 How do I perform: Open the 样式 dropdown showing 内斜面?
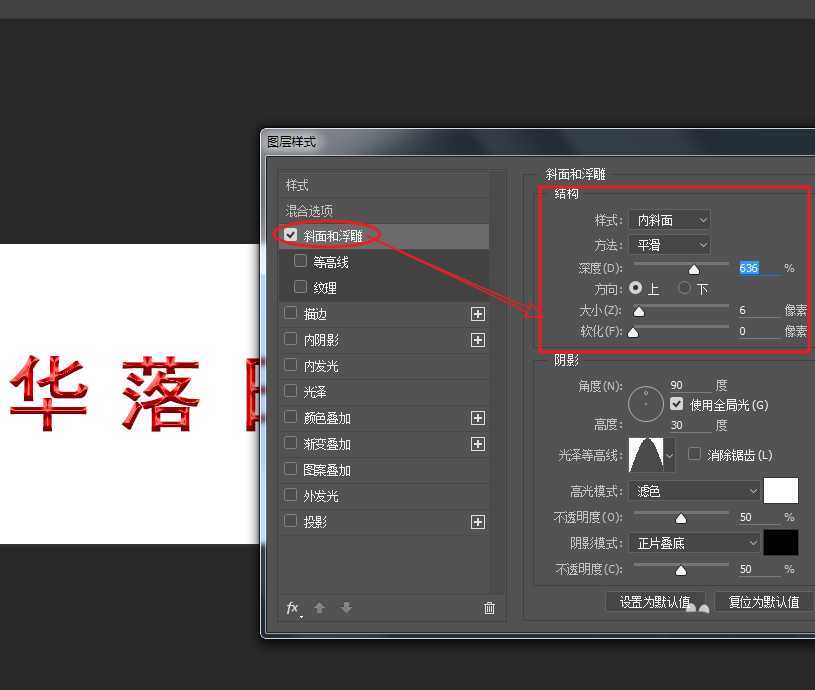coord(669,220)
